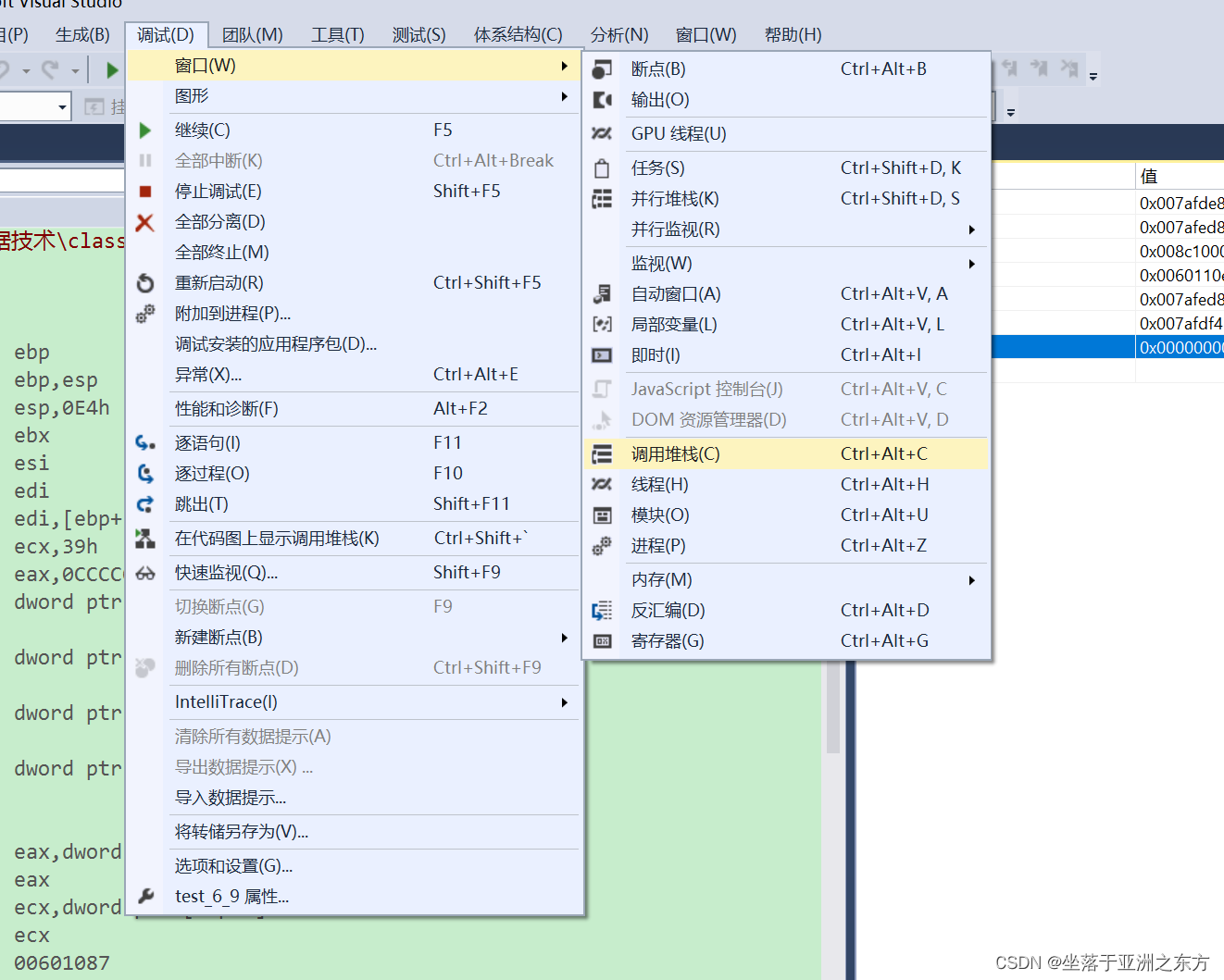
Task: Click the Breakpoints window icon
Action: coord(602,69)
